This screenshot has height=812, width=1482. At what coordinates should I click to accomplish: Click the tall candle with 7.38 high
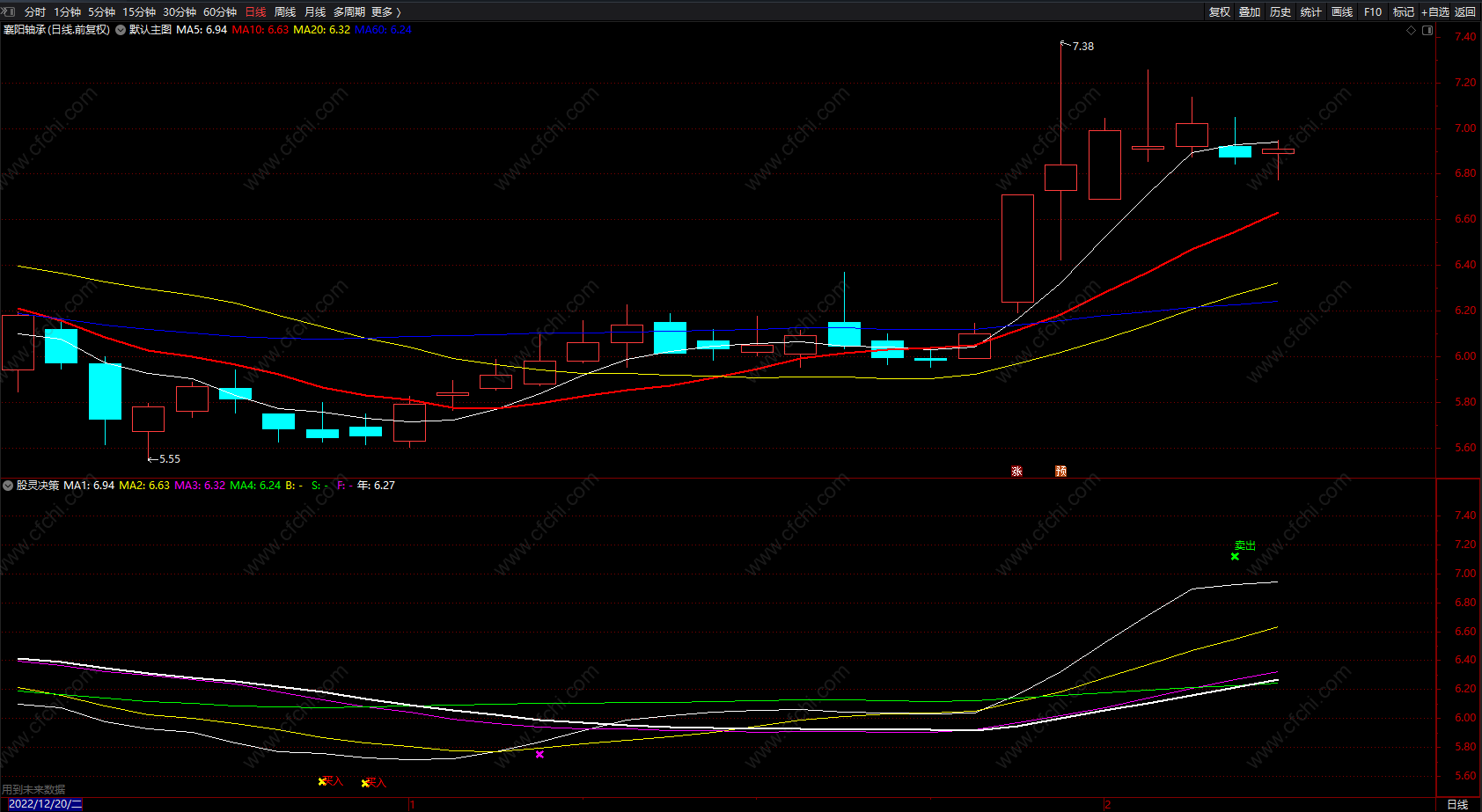point(1060,178)
